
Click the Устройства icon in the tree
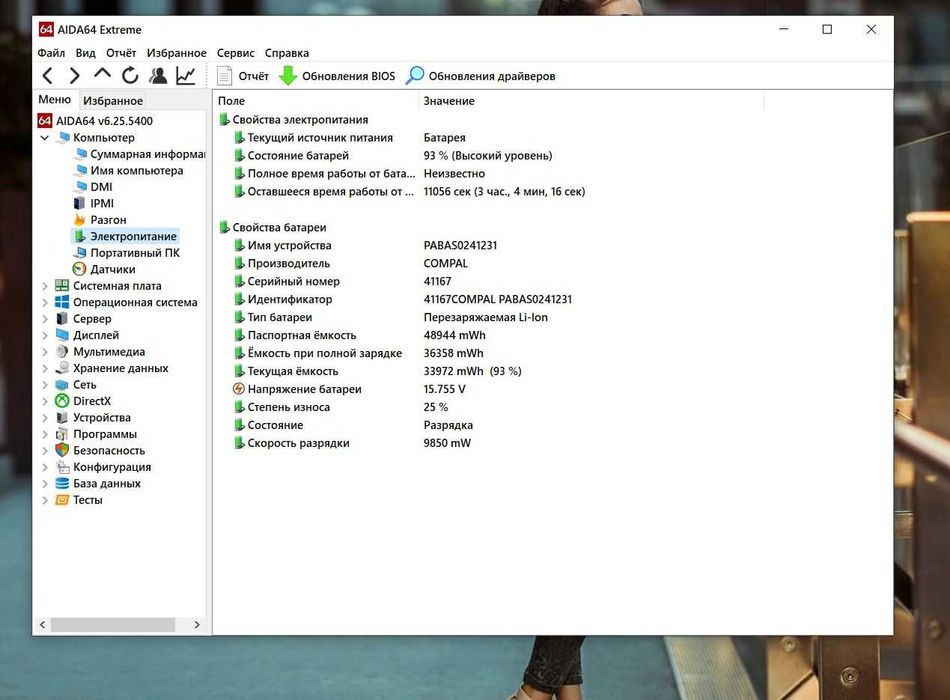[62, 418]
